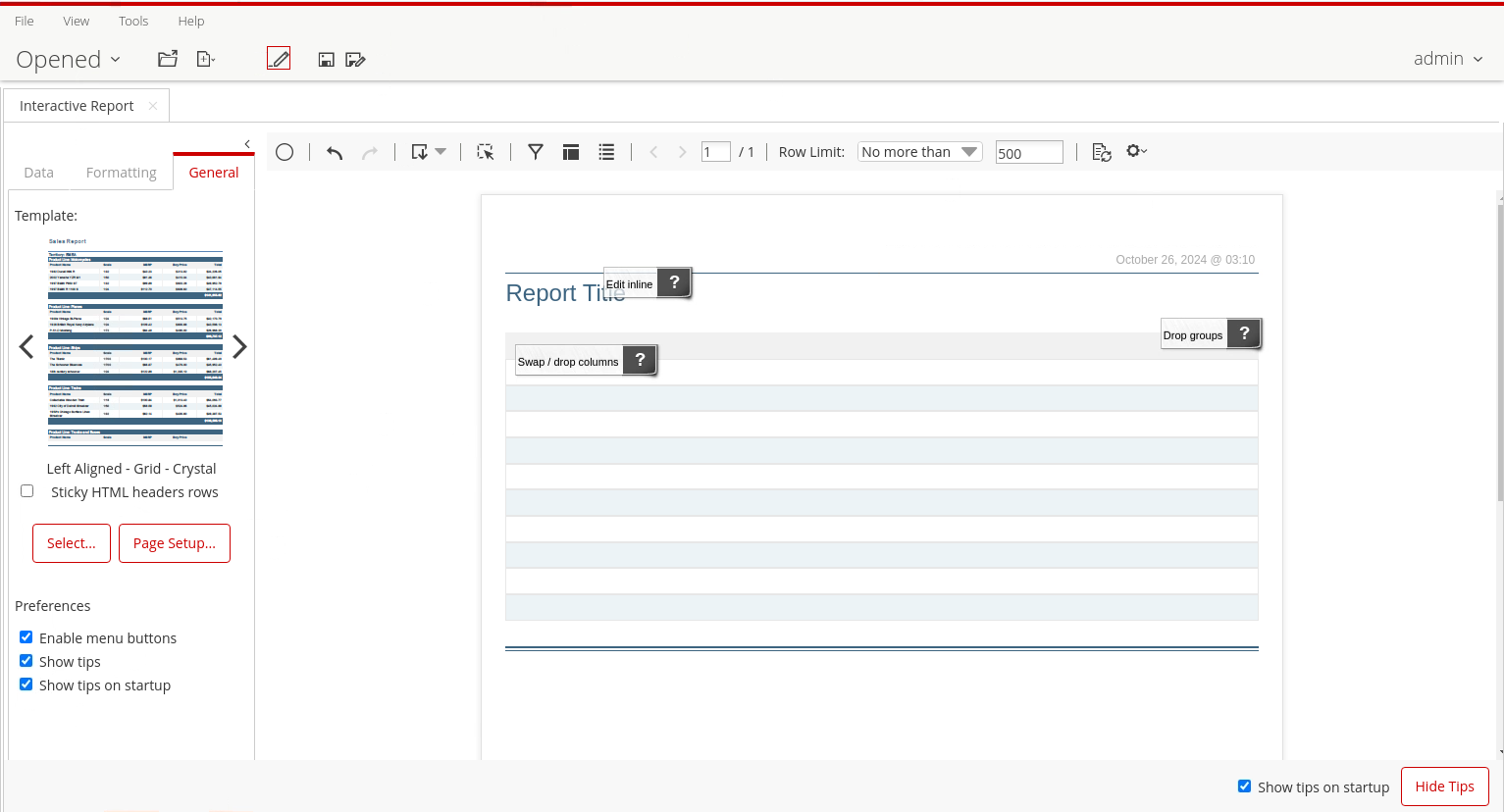The height and width of the screenshot is (812, 1504).
Task: Open the Tools menu
Action: [133, 21]
